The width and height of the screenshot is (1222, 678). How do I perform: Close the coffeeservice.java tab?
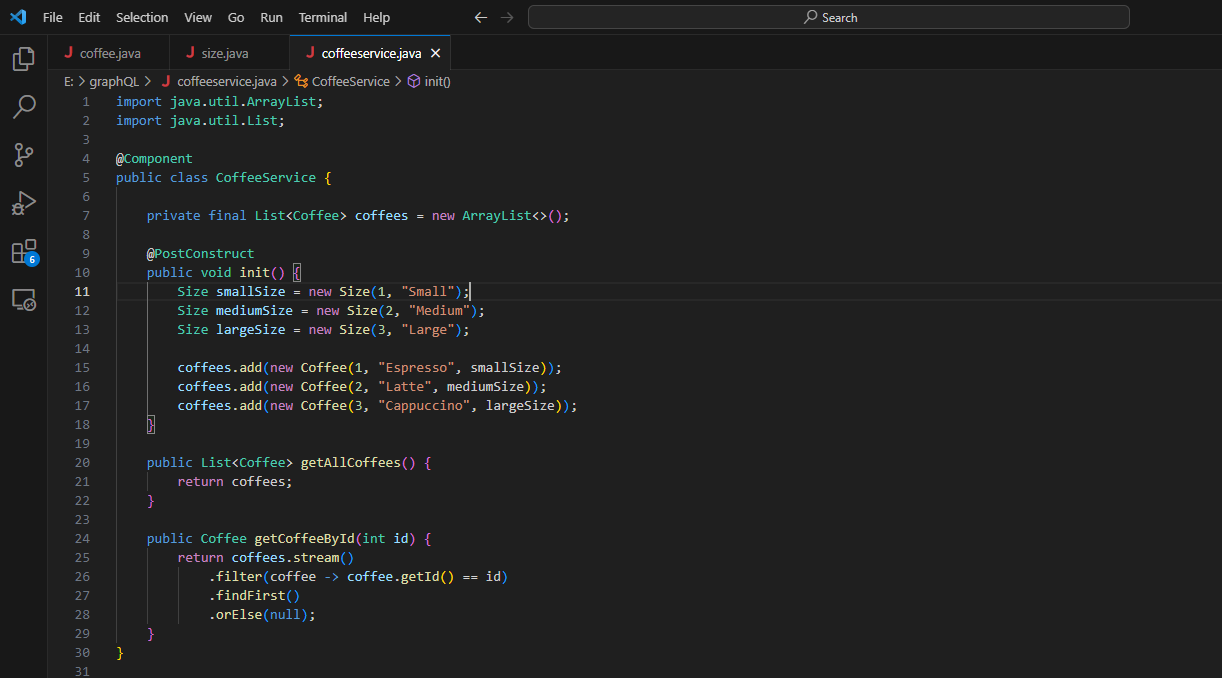(x=435, y=53)
